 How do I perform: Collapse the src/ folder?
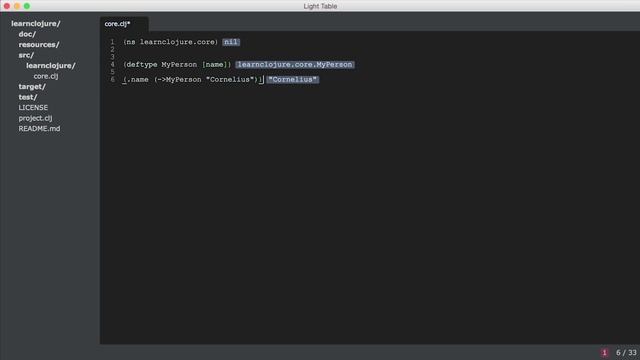click(26, 55)
